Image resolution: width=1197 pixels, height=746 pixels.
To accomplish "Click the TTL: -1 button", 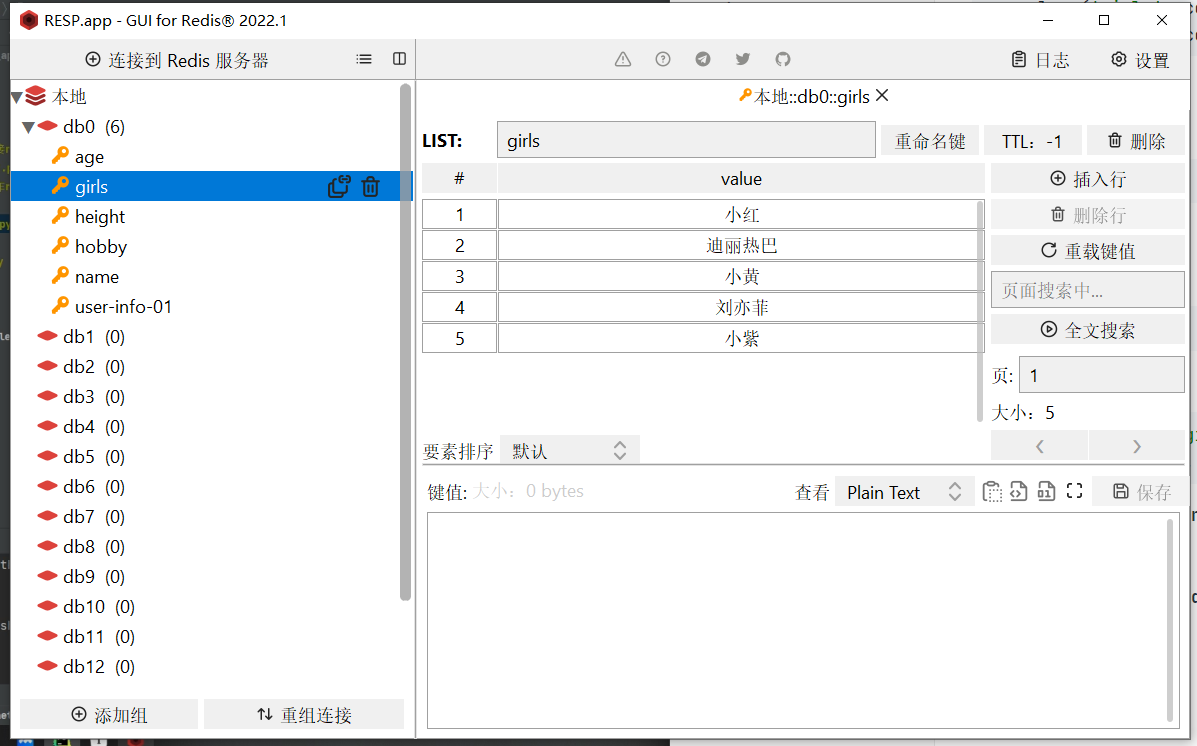I will 1032,141.
